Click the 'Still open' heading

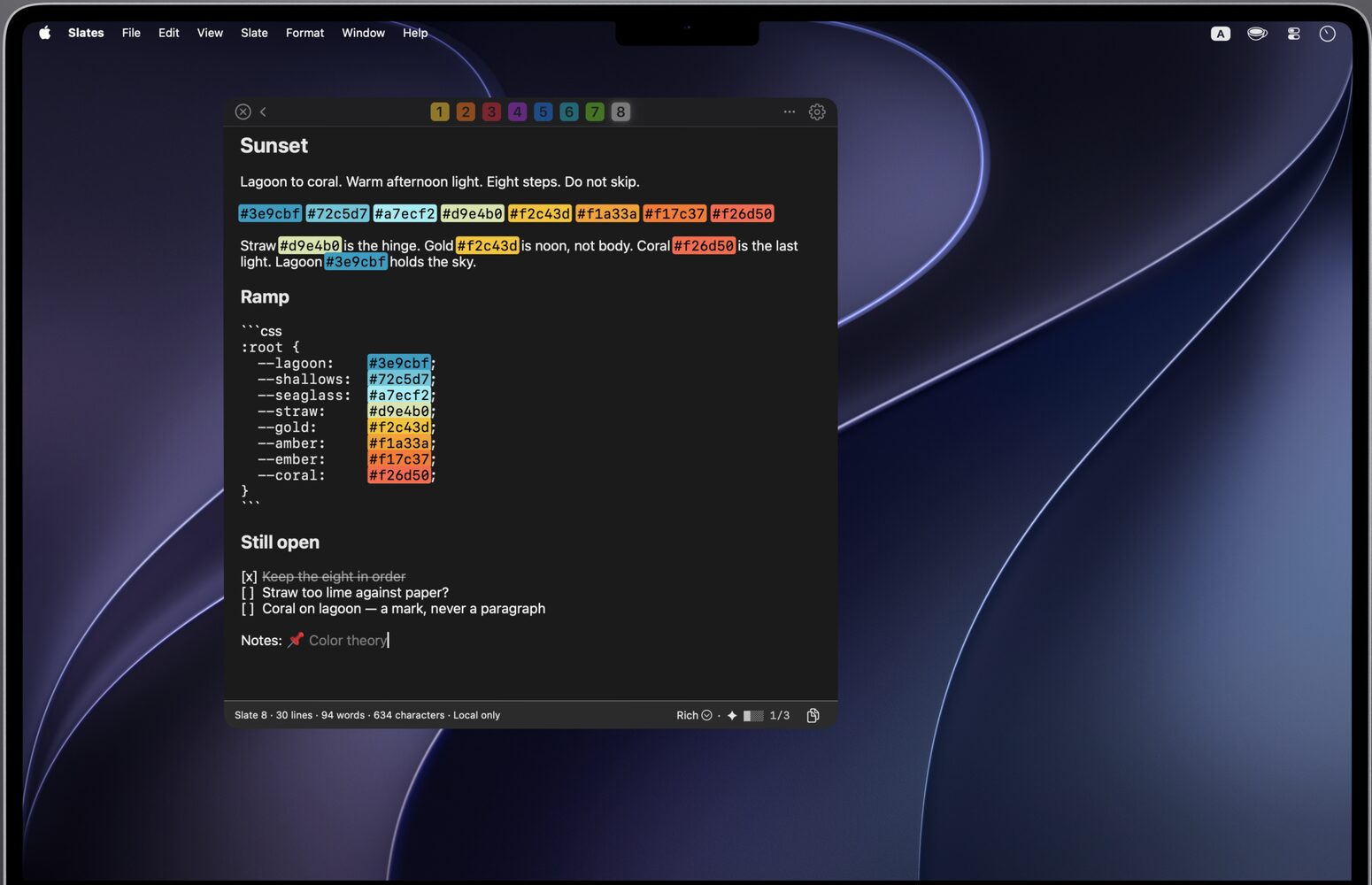[x=280, y=543]
